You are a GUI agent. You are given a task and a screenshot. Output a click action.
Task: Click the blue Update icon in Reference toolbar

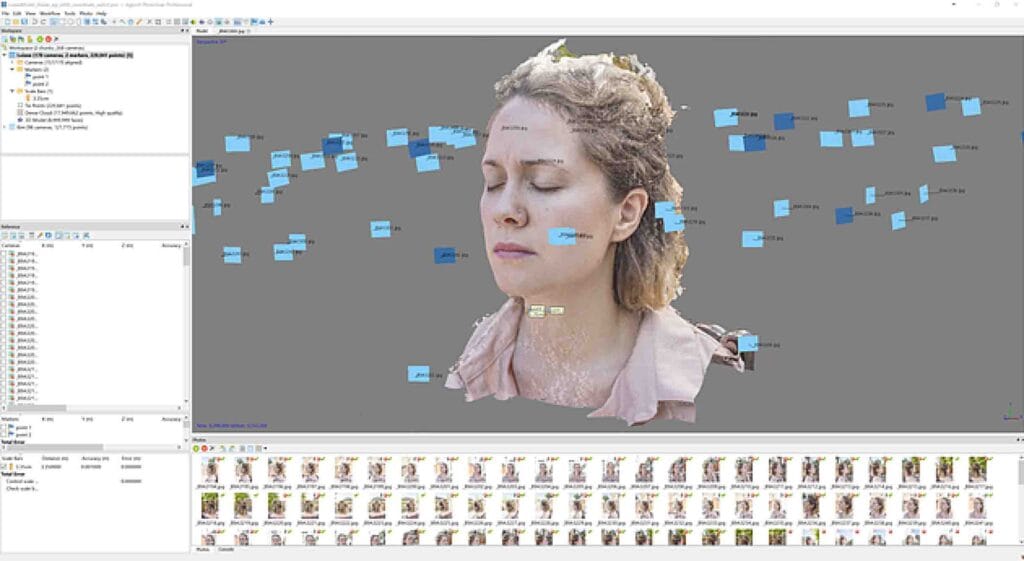point(48,235)
